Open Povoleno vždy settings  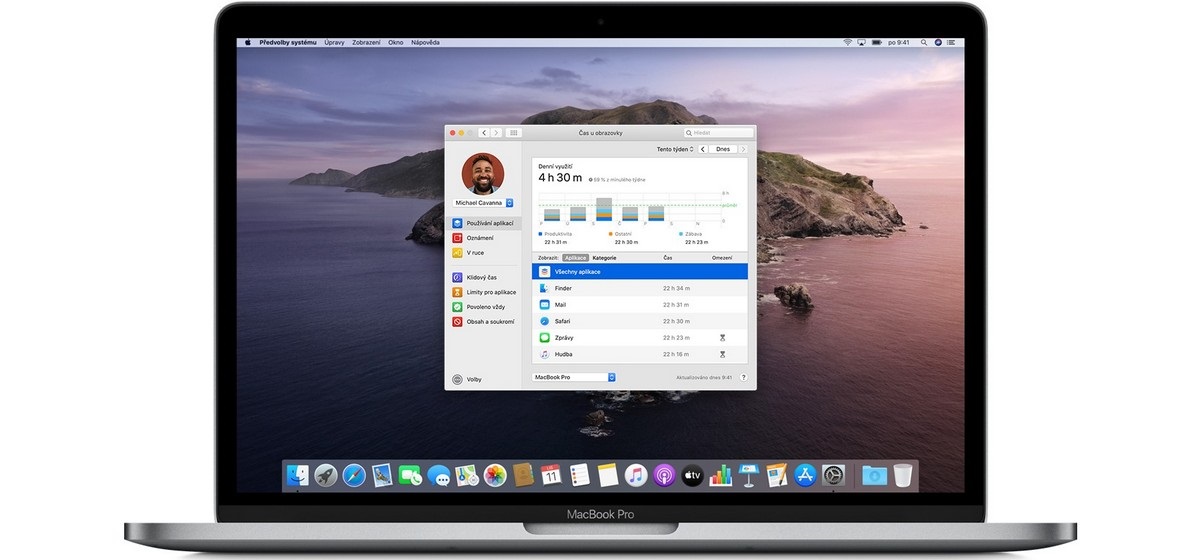(485, 307)
